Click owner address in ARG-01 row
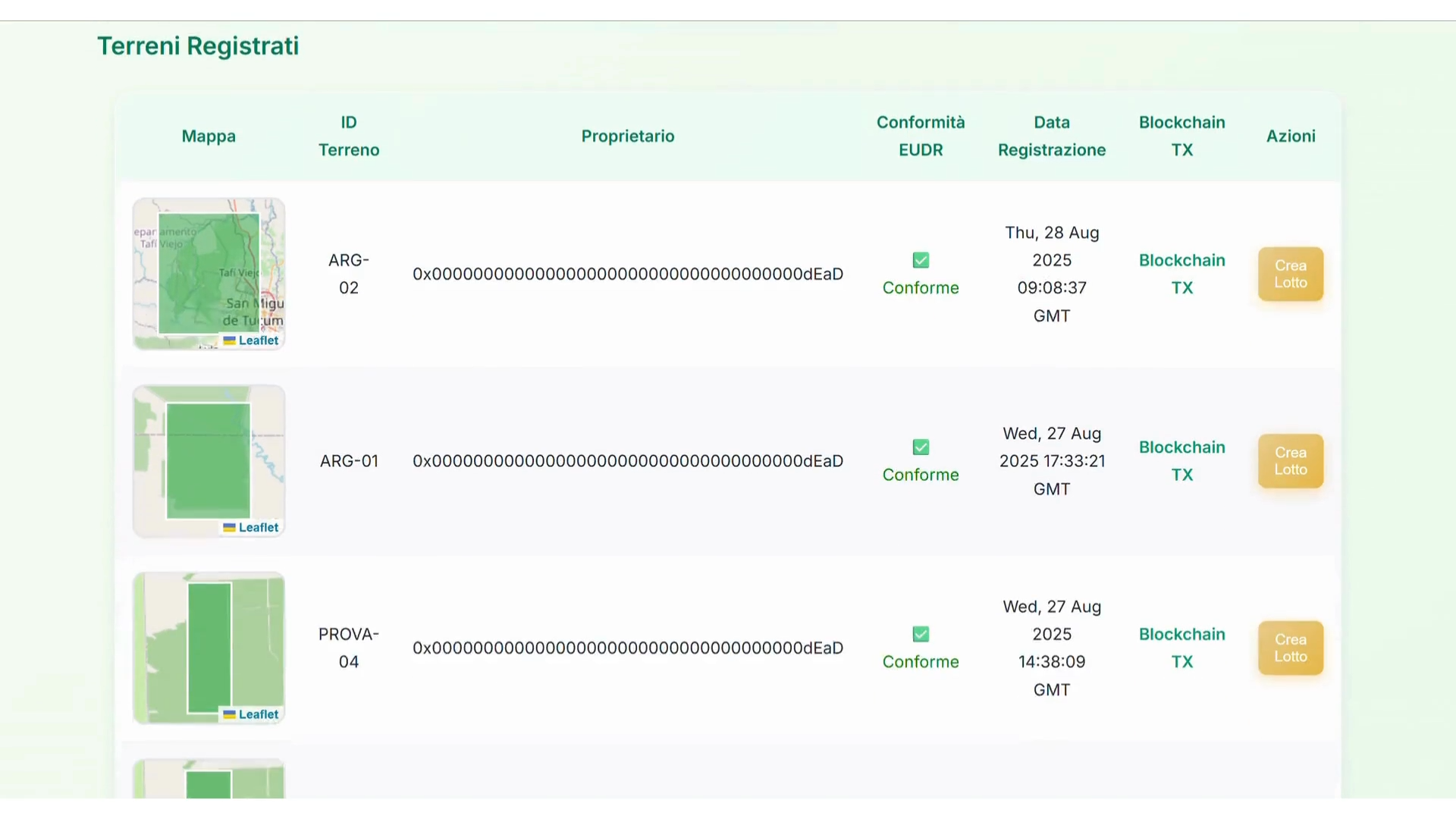The height and width of the screenshot is (819, 1456). (x=628, y=461)
